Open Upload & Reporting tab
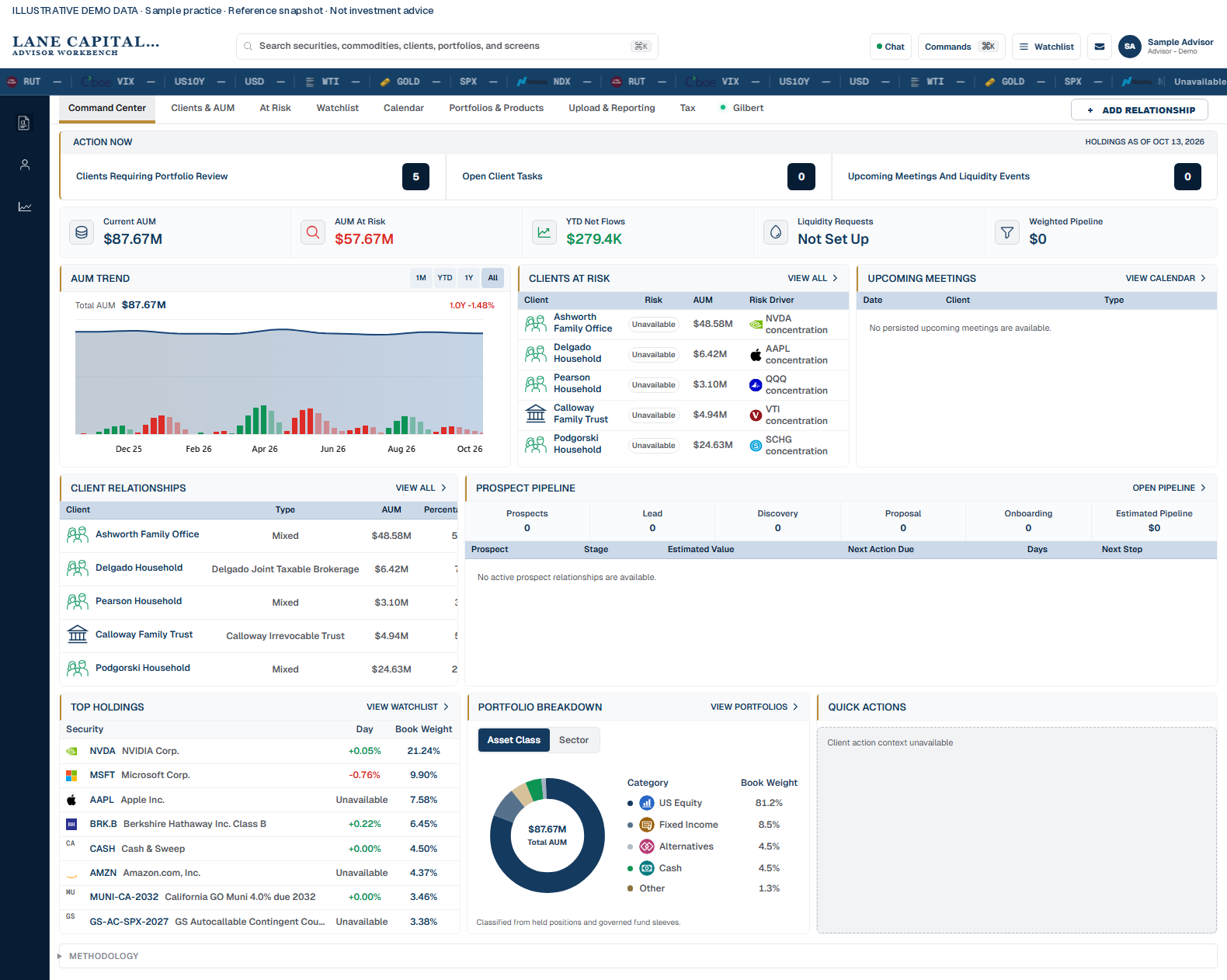 pos(612,108)
